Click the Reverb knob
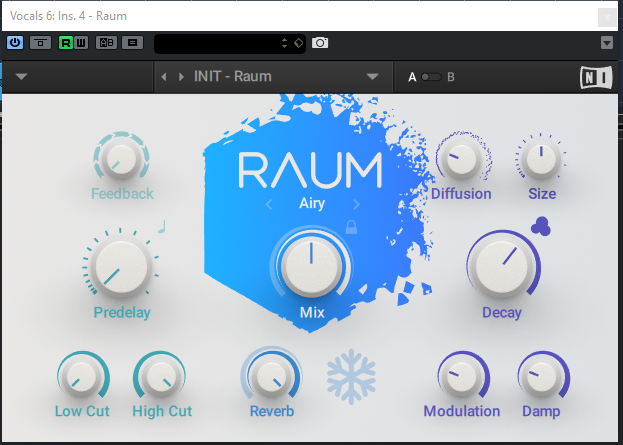This screenshot has width=623, height=445. [x=272, y=377]
